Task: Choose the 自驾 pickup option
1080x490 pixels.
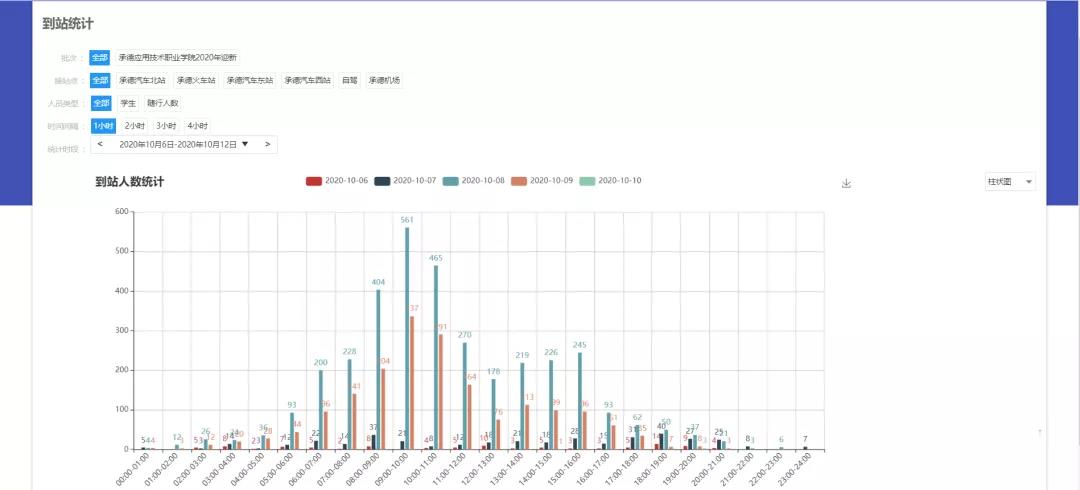Action: (349, 80)
